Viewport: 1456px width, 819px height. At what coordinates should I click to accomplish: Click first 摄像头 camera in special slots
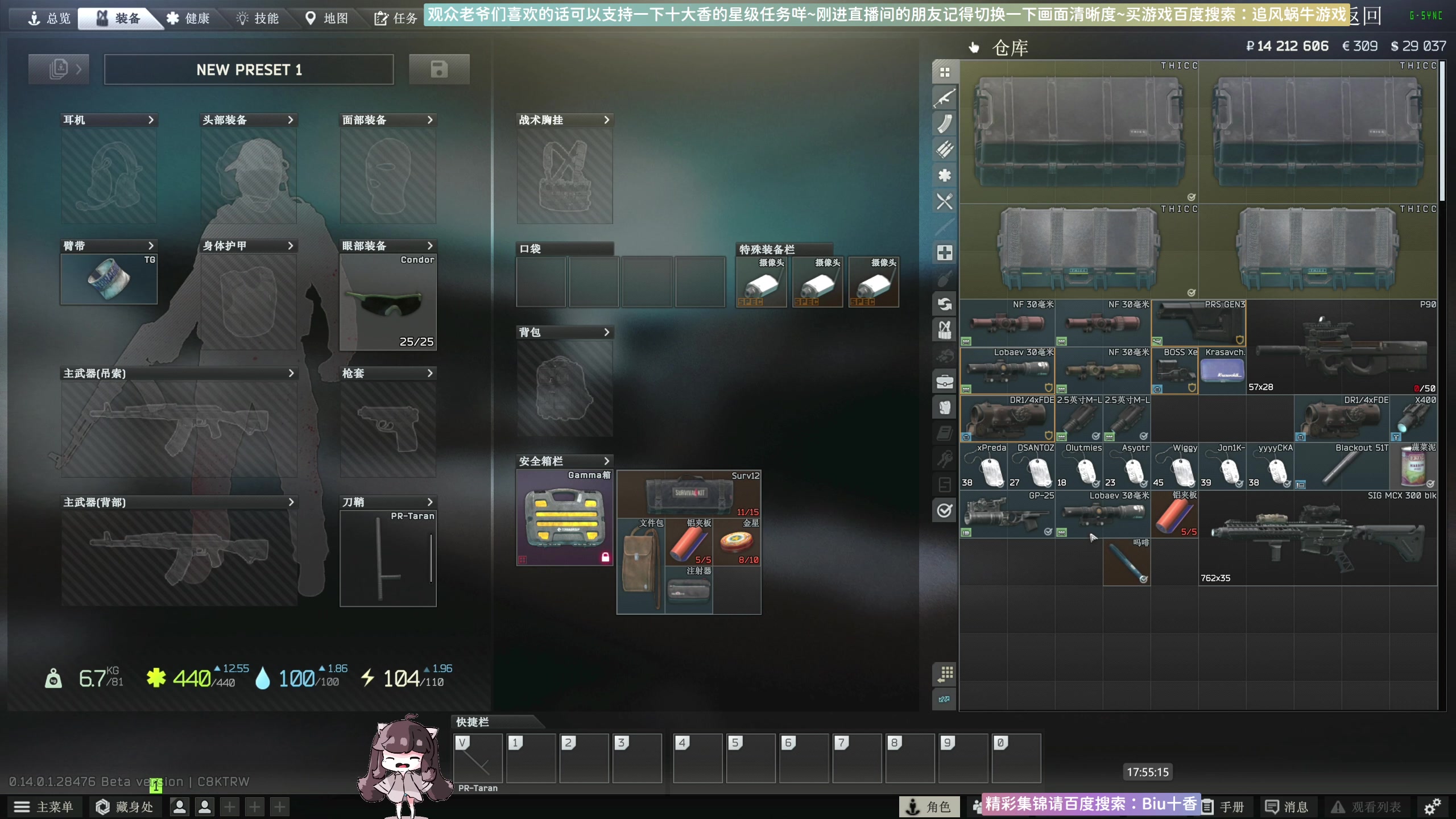click(x=762, y=282)
